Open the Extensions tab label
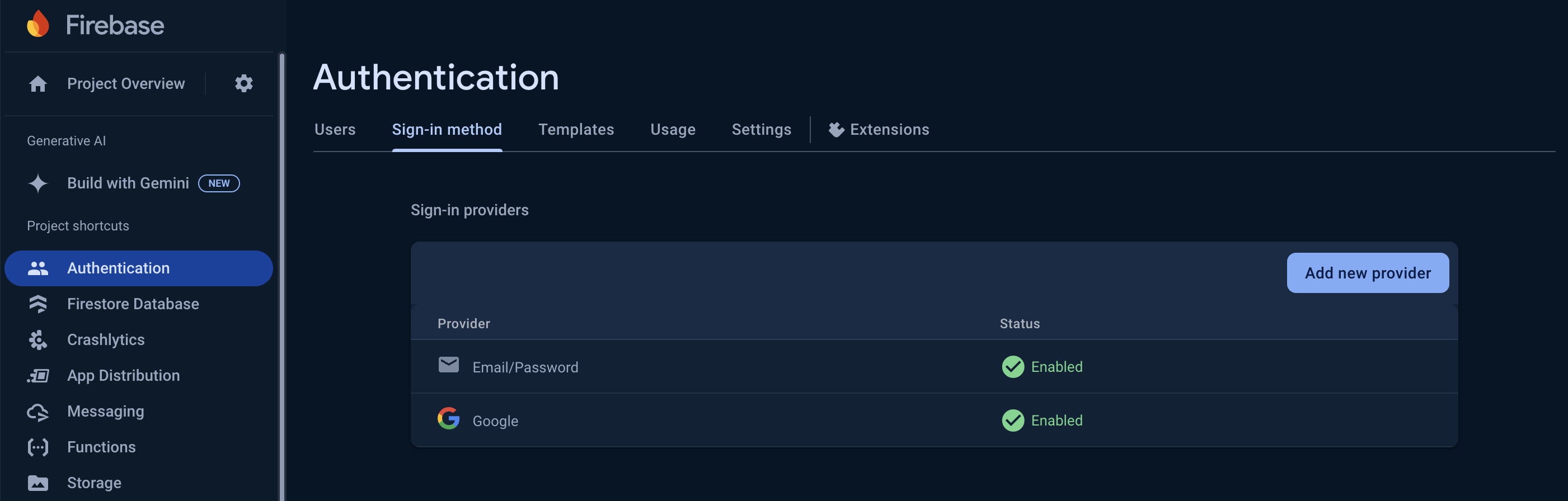 [x=889, y=130]
